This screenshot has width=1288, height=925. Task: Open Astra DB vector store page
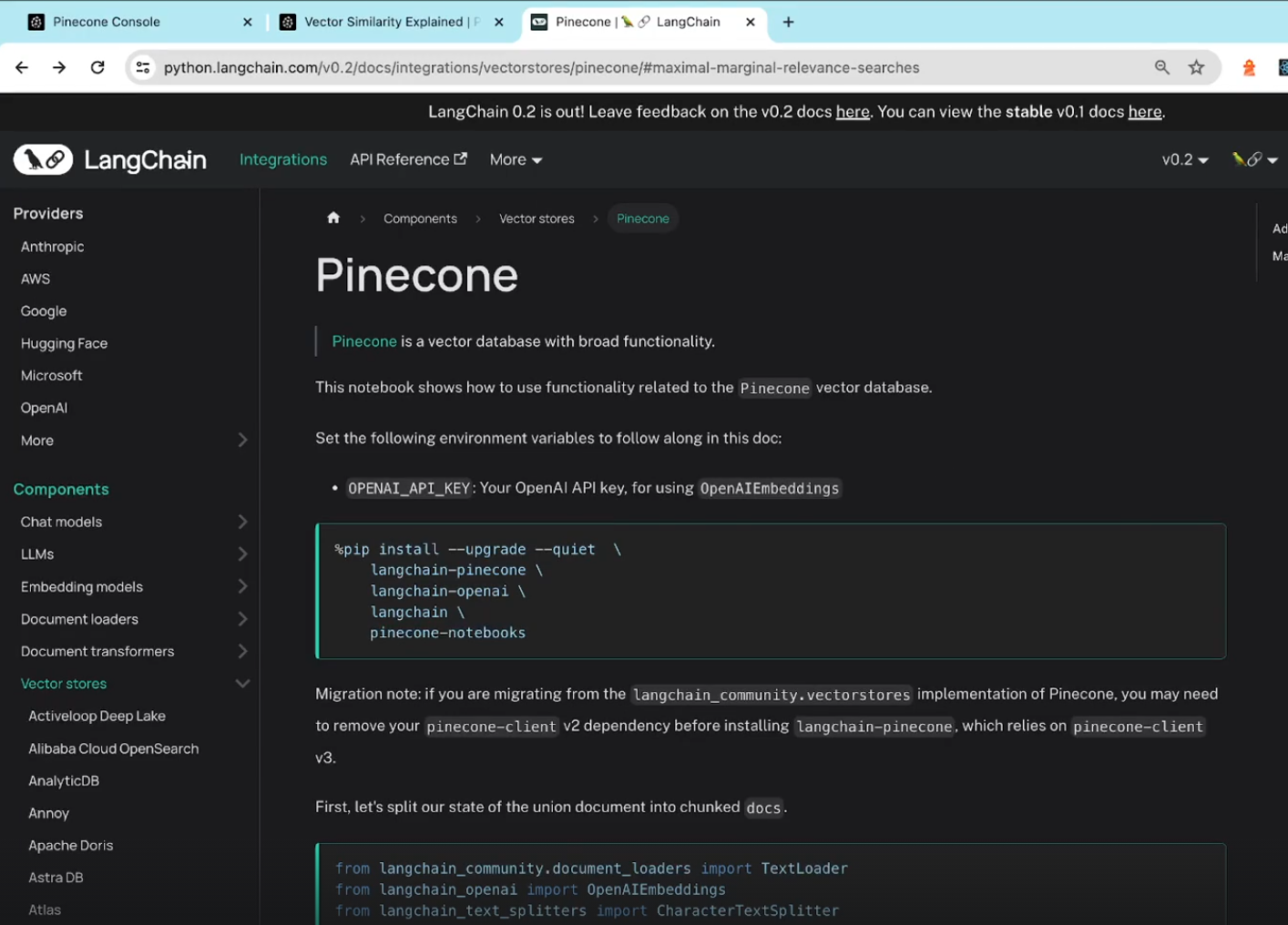tap(56, 878)
